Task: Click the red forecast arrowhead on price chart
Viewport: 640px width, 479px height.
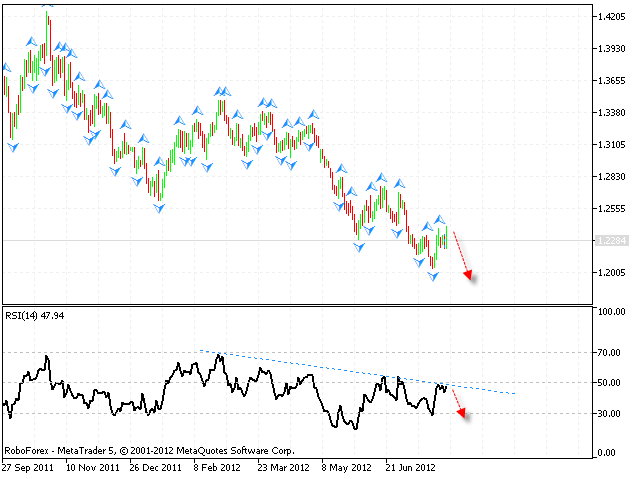Action: [x=468, y=276]
